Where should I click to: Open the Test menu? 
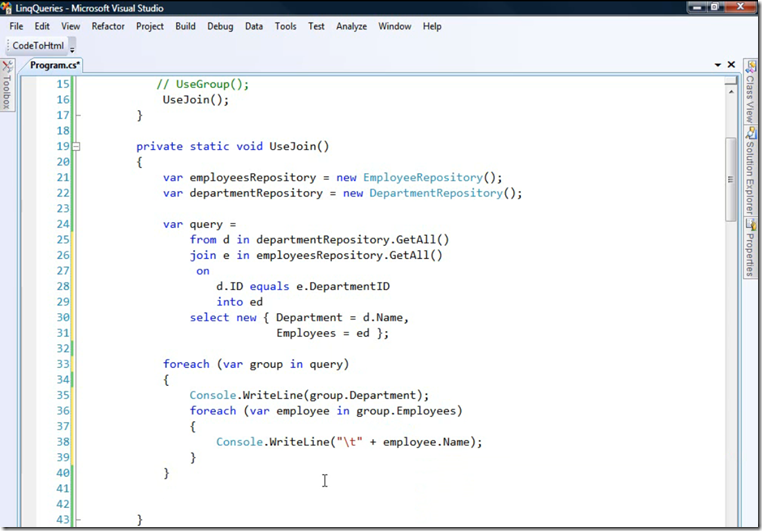316,26
